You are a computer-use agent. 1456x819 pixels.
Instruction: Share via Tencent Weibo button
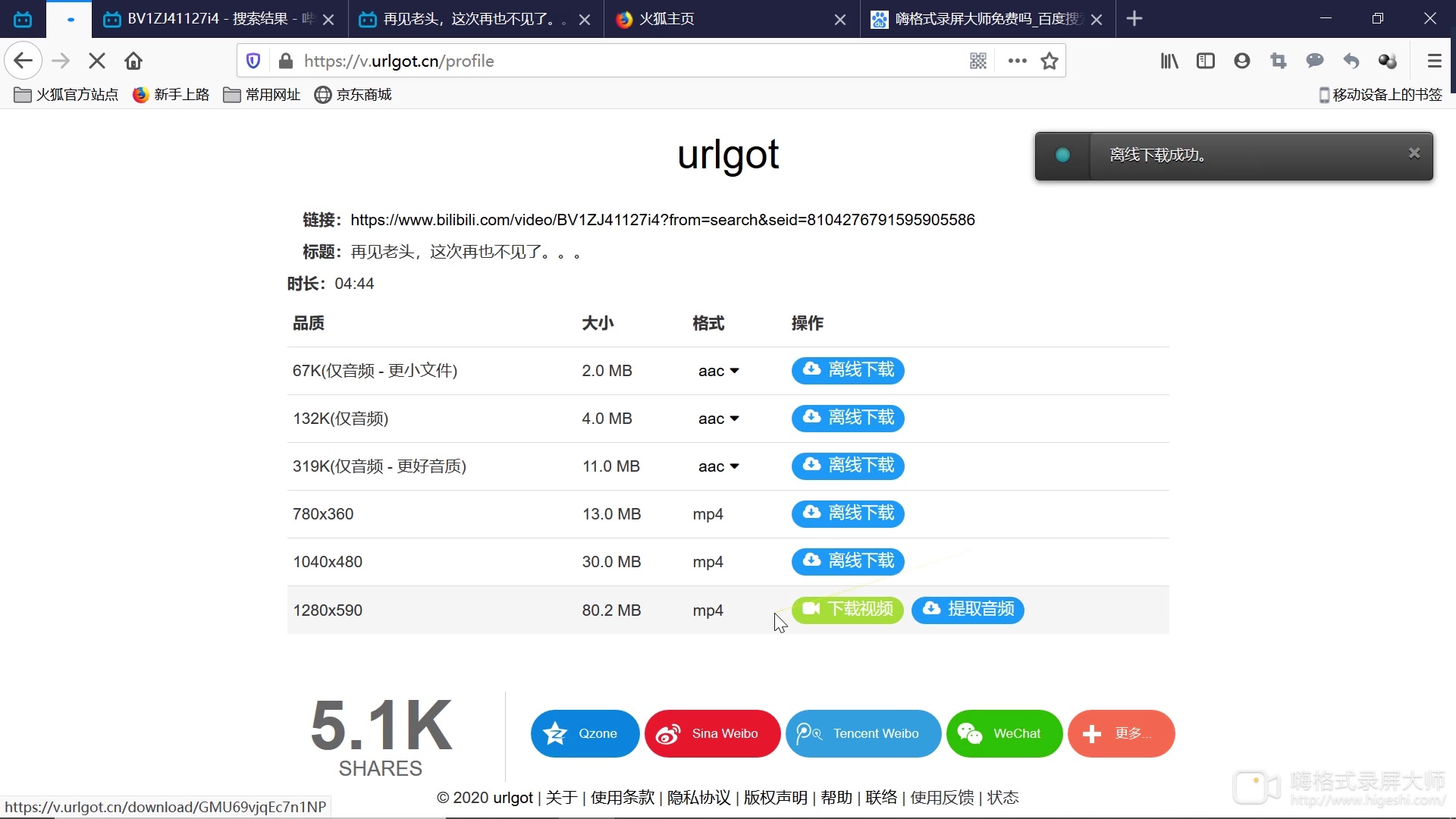point(863,733)
